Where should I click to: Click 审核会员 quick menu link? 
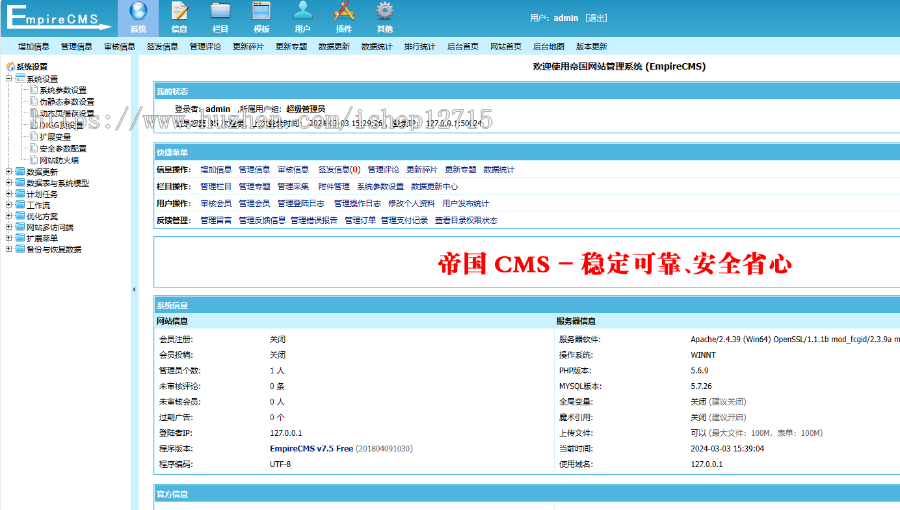coord(216,203)
